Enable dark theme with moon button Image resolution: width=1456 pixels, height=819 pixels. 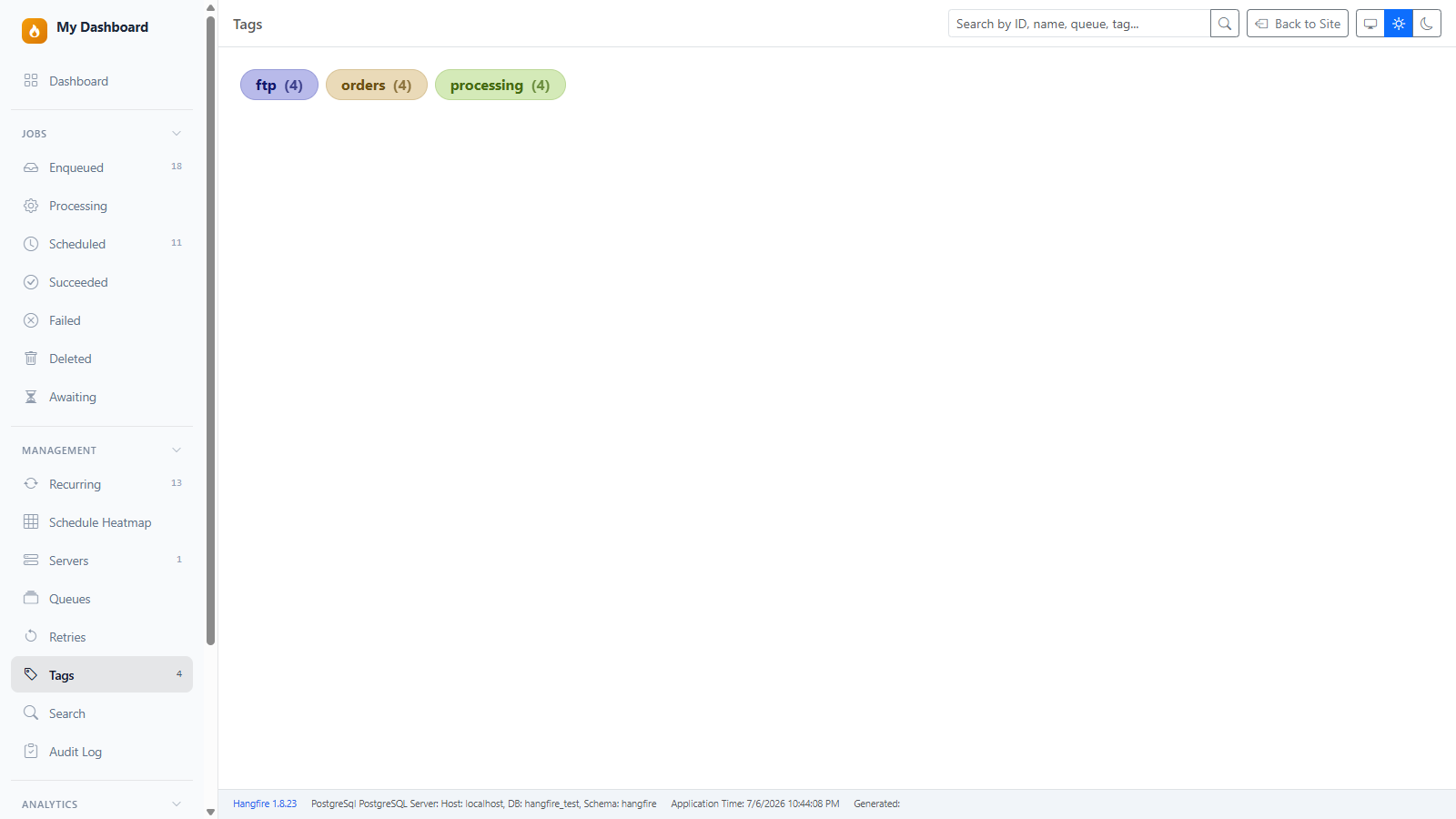point(1427,24)
